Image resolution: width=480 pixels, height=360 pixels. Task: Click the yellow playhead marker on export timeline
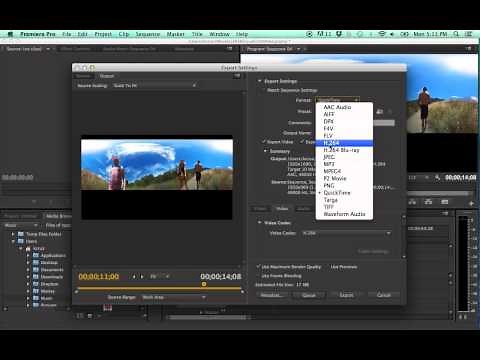pyautogui.click(x=204, y=284)
